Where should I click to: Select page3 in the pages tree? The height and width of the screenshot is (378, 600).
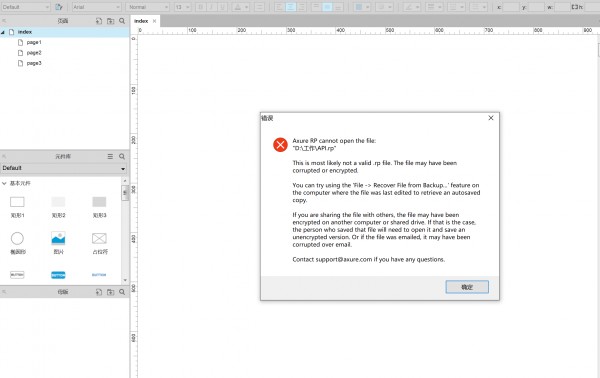coord(34,63)
